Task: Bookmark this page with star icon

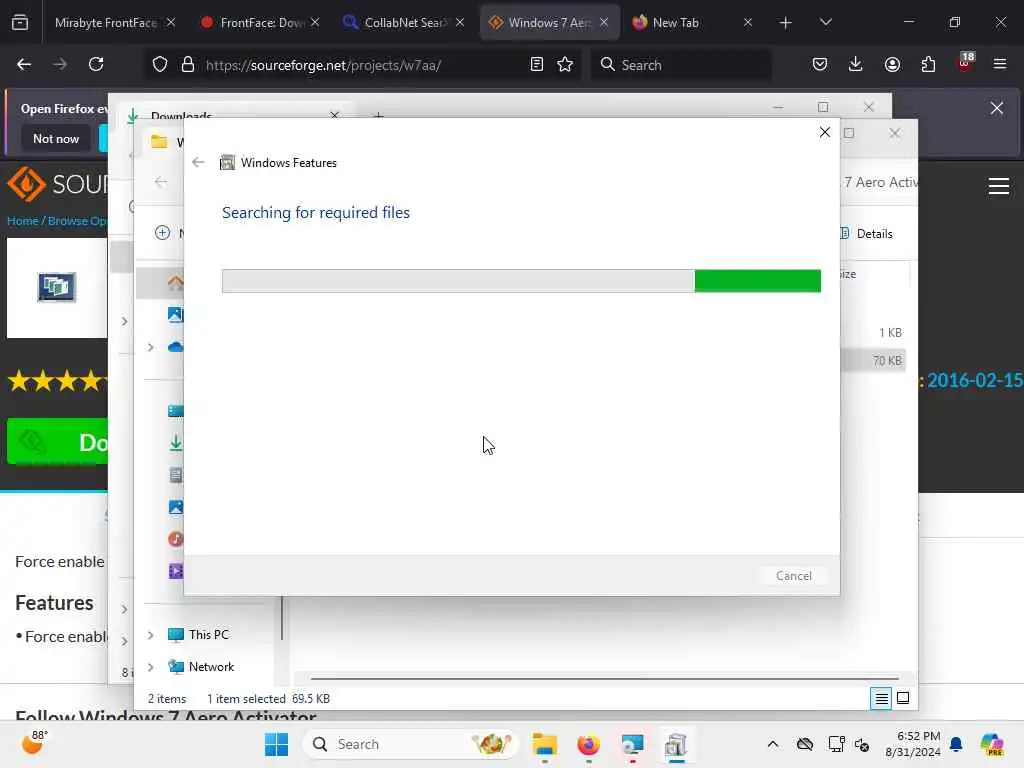Action: point(565,64)
